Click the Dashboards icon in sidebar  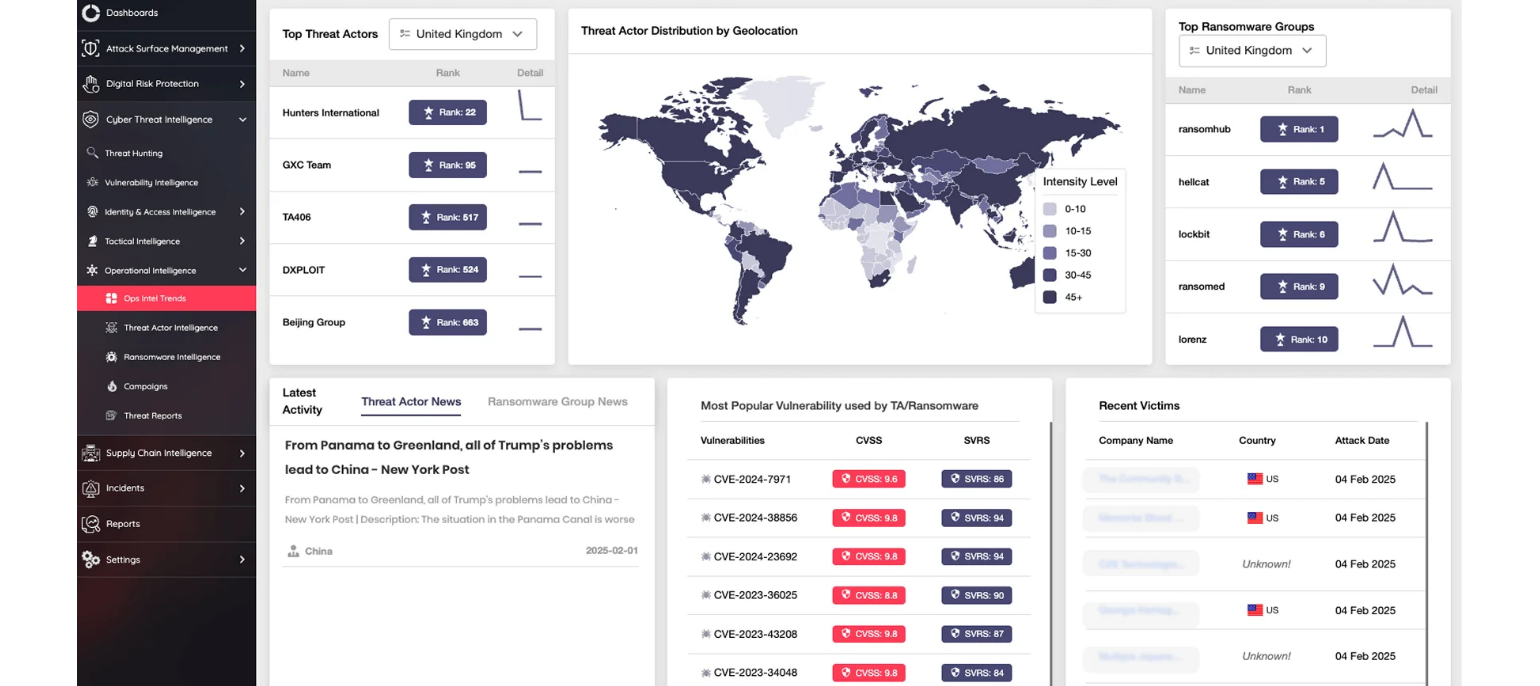click(x=91, y=13)
